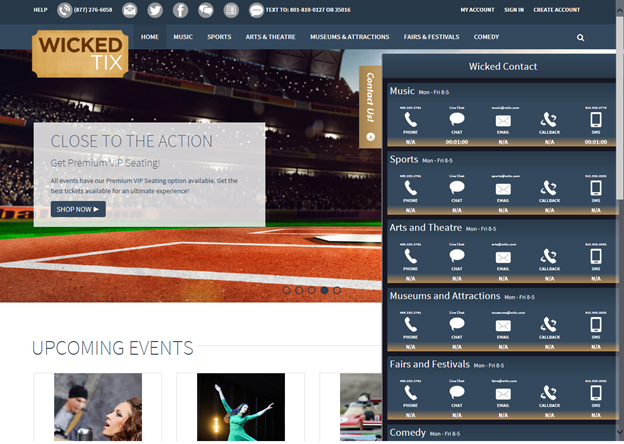The image size is (624, 444).
Task: Start a Music live Chat
Action: [457, 118]
